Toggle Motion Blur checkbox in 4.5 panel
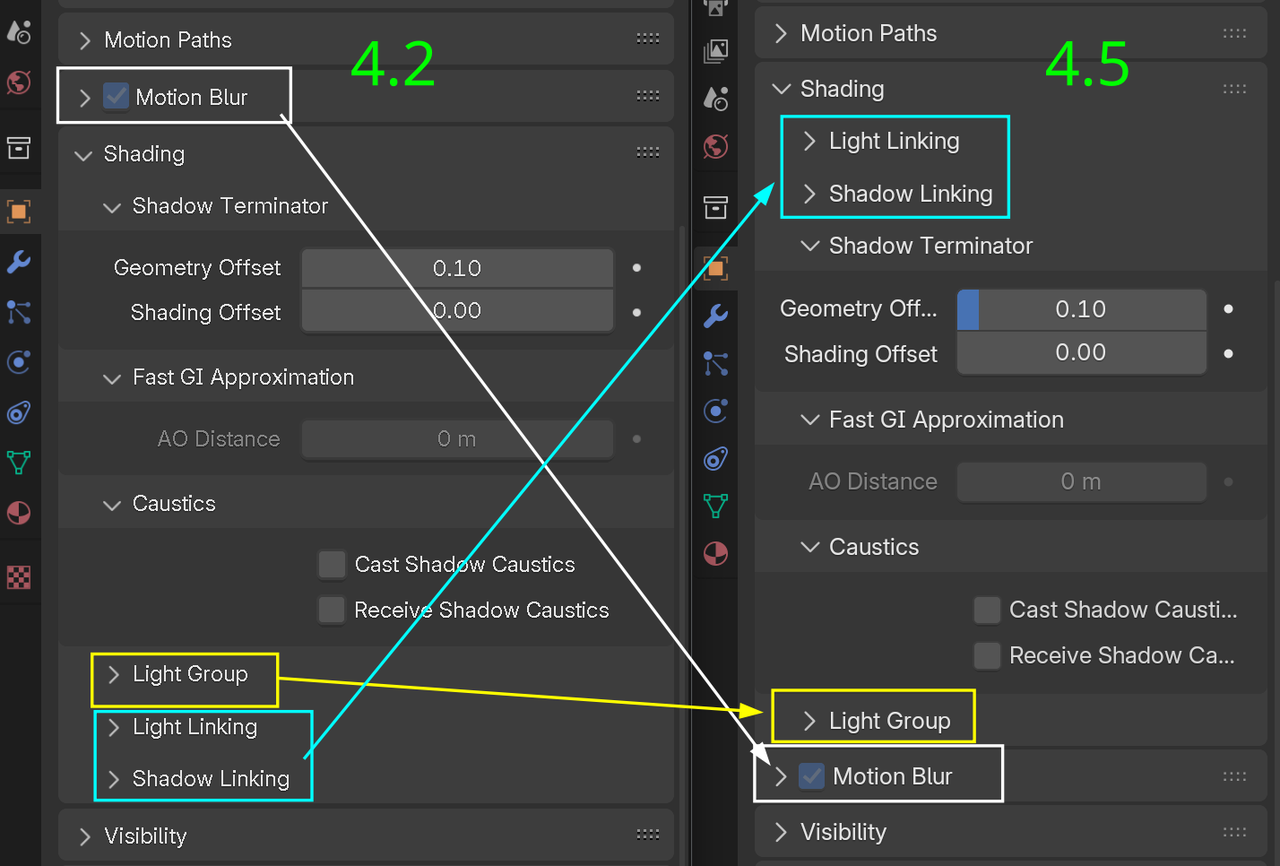This screenshot has height=866, width=1280. click(812, 776)
